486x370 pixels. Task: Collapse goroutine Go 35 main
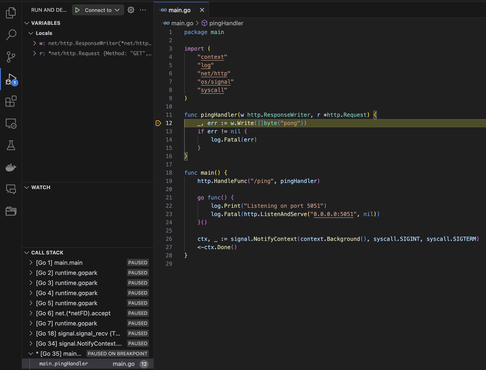[x=31, y=353]
